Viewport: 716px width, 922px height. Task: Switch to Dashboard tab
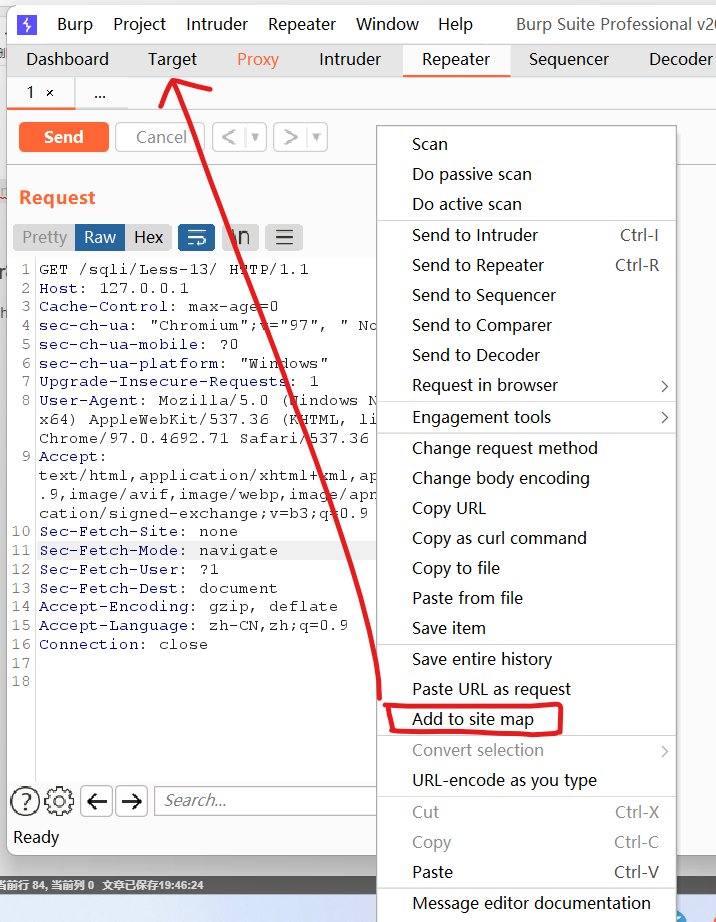[x=68, y=59]
